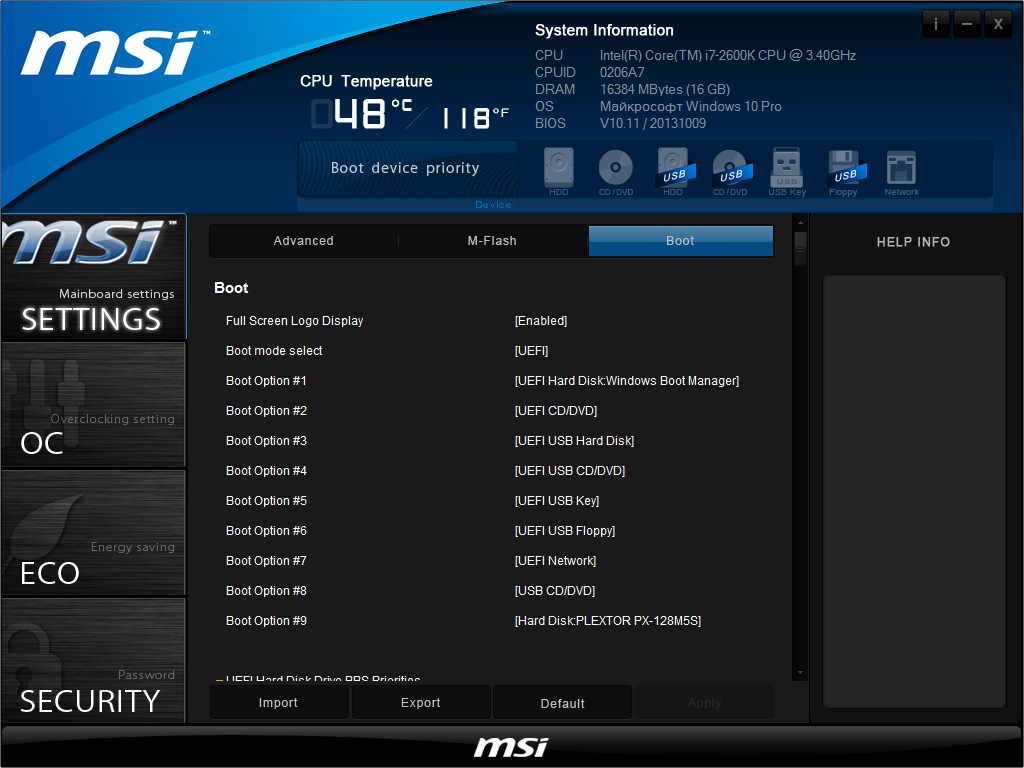Image resolution: width=1024 pixels, height=768 pixels.
Task: Open Boot Option #1 Windows Boot Manager value
Action: click(627, 381)
